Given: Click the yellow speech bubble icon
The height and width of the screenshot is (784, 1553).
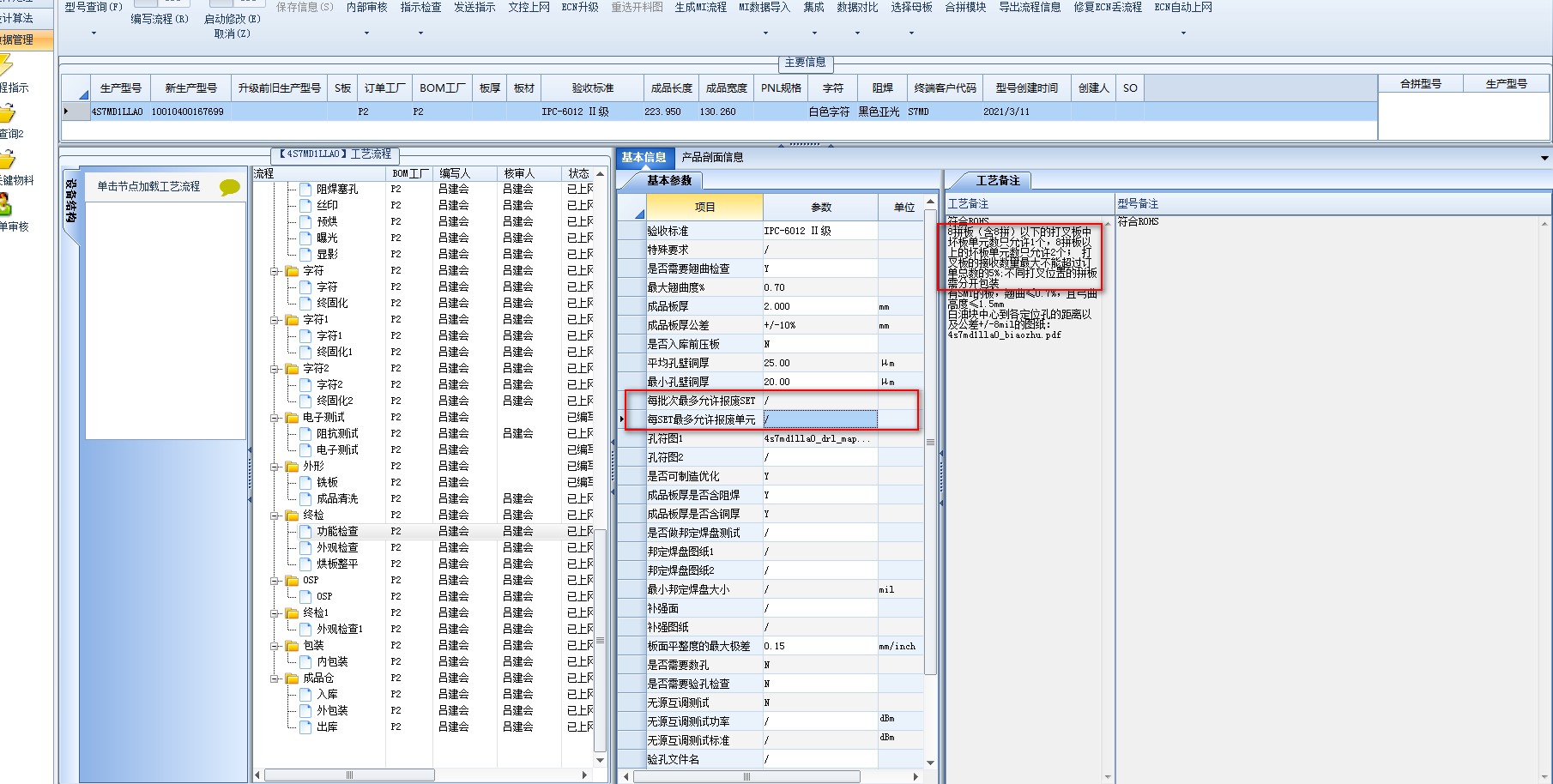Looking at the screenshot, I should point(229,187).
